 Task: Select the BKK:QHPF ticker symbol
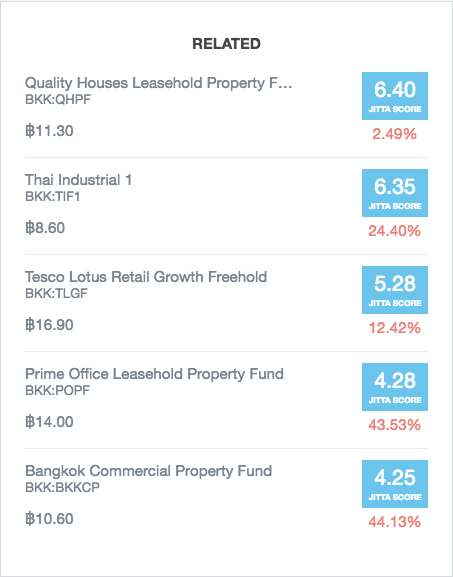[58, 100]
